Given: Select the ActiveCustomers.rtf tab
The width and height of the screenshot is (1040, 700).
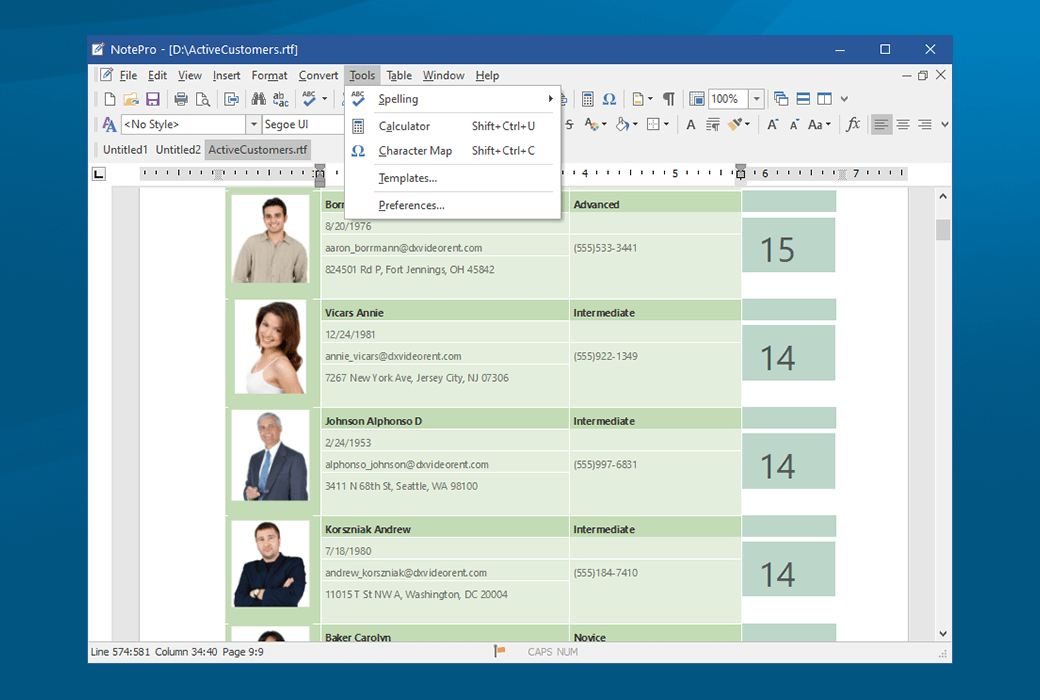Looking at the screenshot, I should (257, 150).
